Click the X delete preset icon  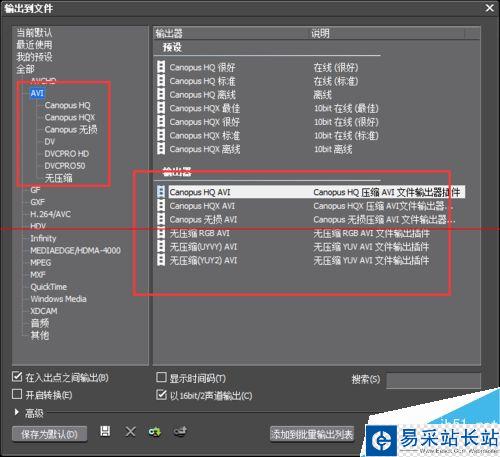(x=130, y=432)
